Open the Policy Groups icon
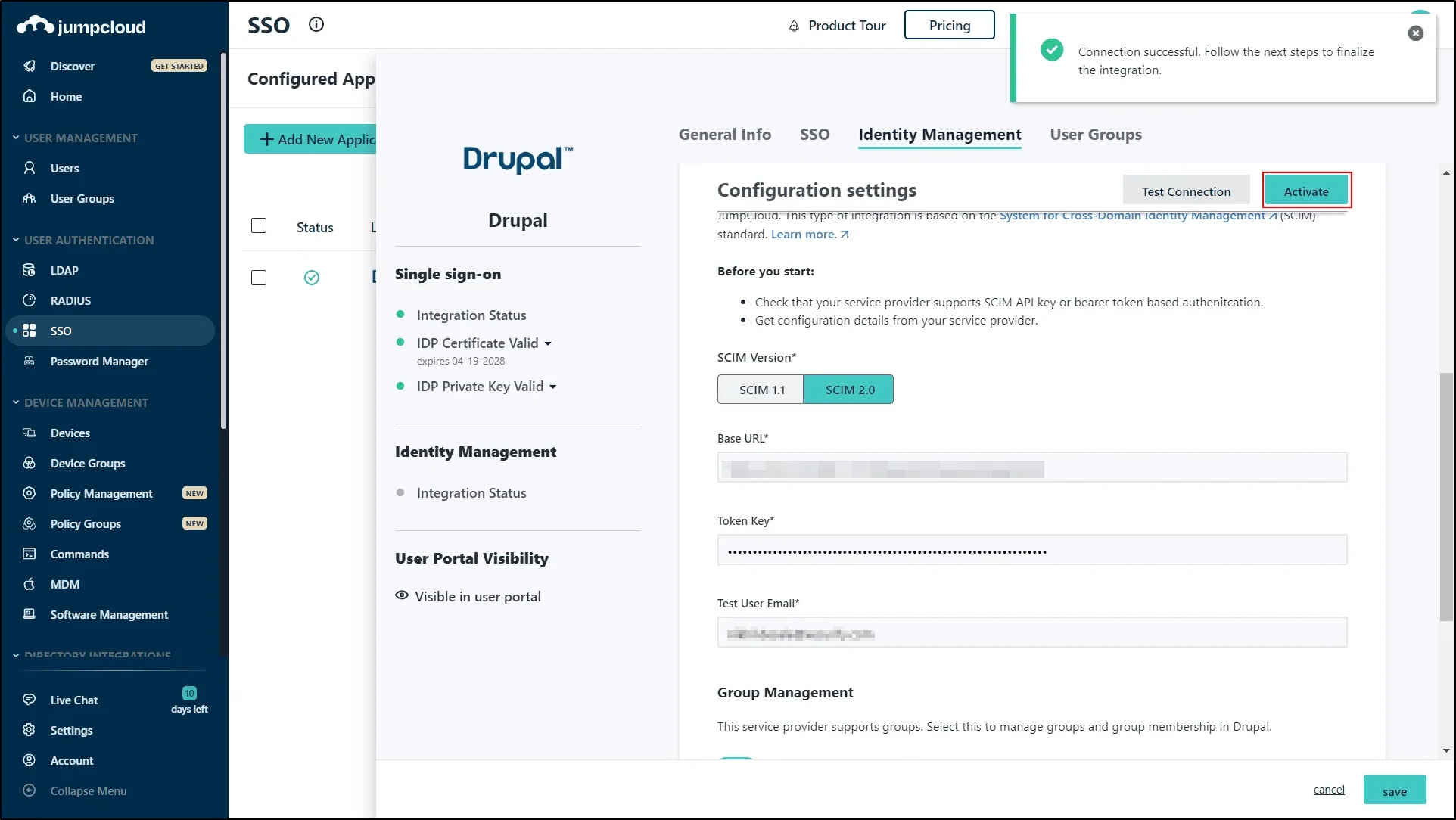Viewport: 1456px width, 820px height. [30, 523]
